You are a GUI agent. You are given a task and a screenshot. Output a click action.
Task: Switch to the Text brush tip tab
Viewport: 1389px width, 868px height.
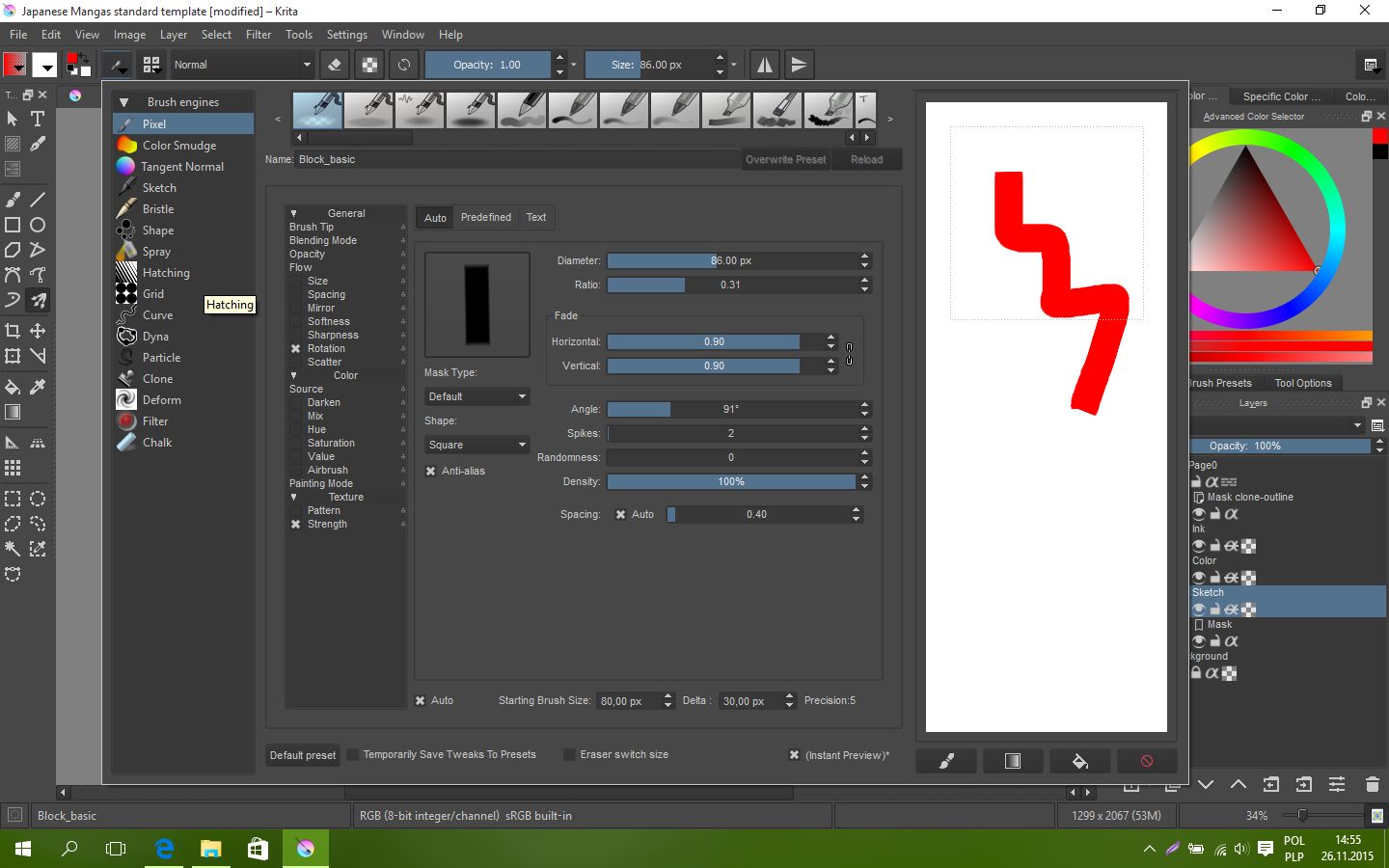[536, 217]
